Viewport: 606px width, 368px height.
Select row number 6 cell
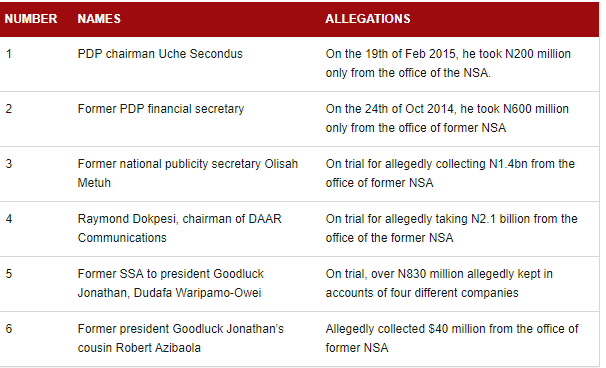pos(9,329)
